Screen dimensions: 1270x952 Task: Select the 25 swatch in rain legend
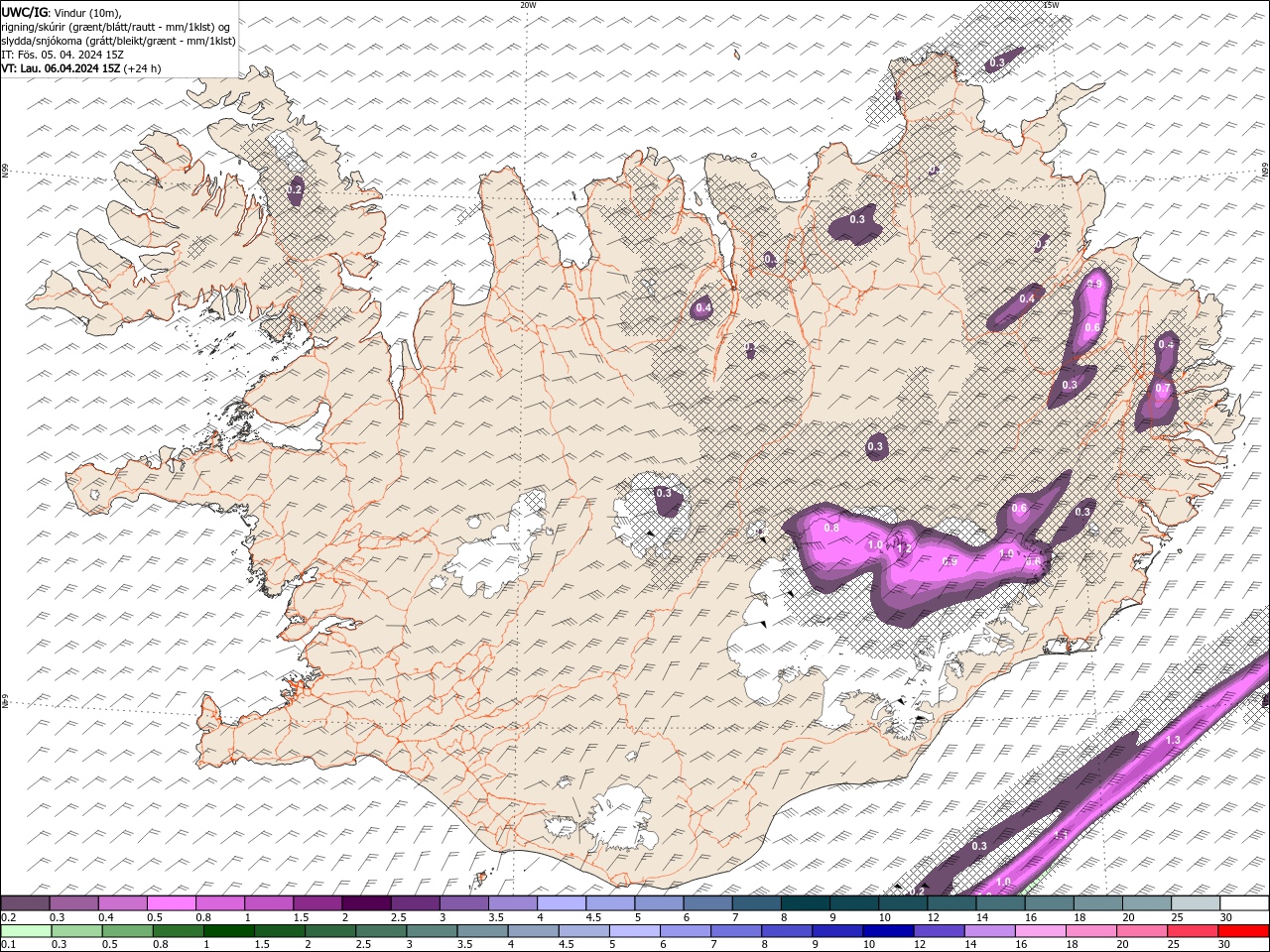pos(1192,931)
